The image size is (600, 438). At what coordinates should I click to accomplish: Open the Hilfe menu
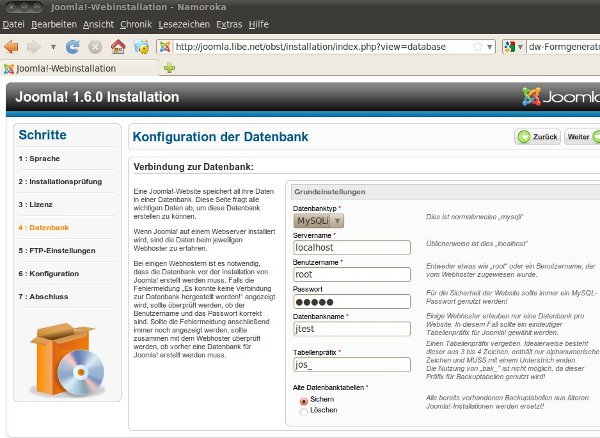click(259, 24)
